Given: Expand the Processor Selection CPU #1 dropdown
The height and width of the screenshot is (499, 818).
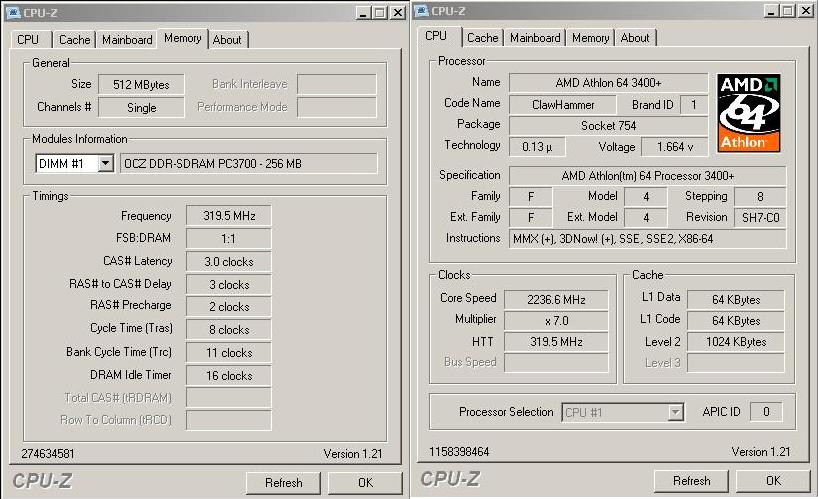Looking at the screenshot, I should 676,412.
